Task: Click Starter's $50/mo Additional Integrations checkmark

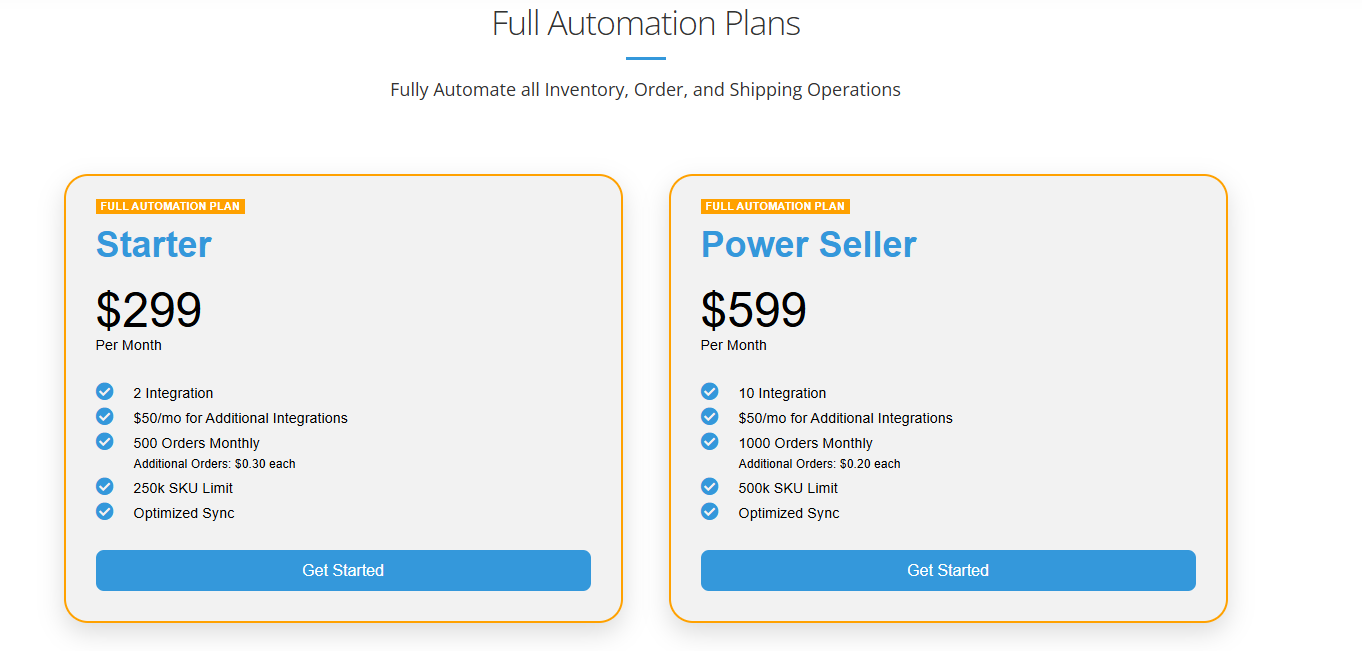Action: (x=105, y=416)
